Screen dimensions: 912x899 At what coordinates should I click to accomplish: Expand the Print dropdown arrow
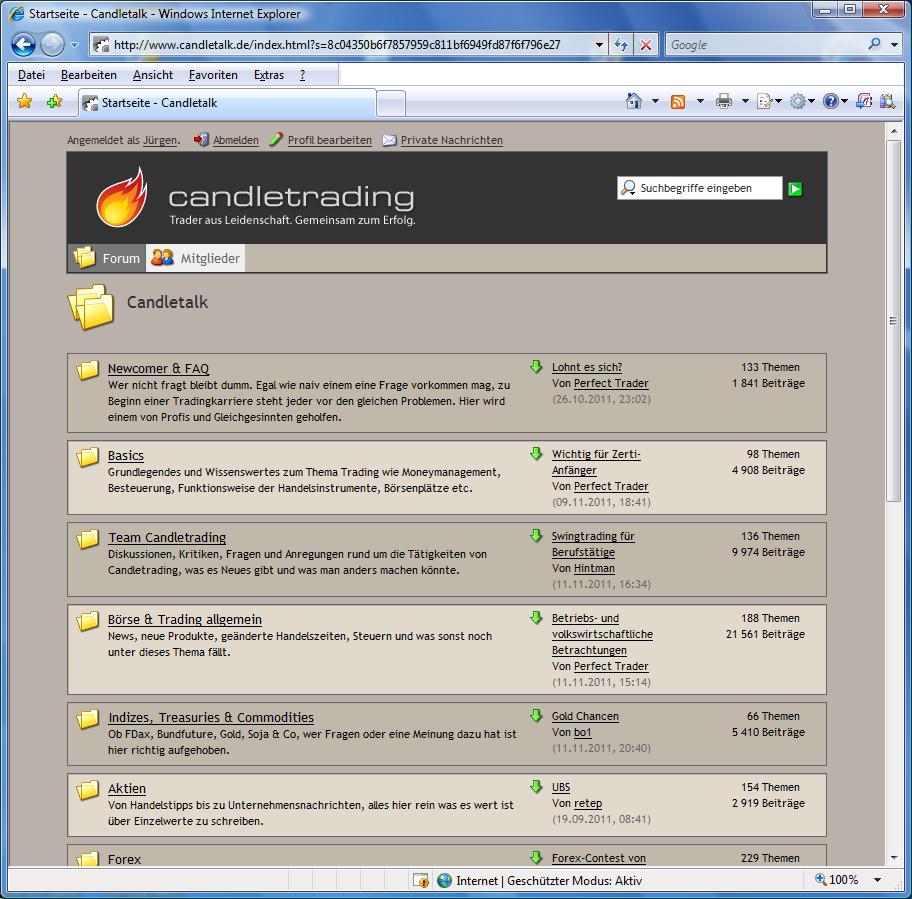pos(745,102)
